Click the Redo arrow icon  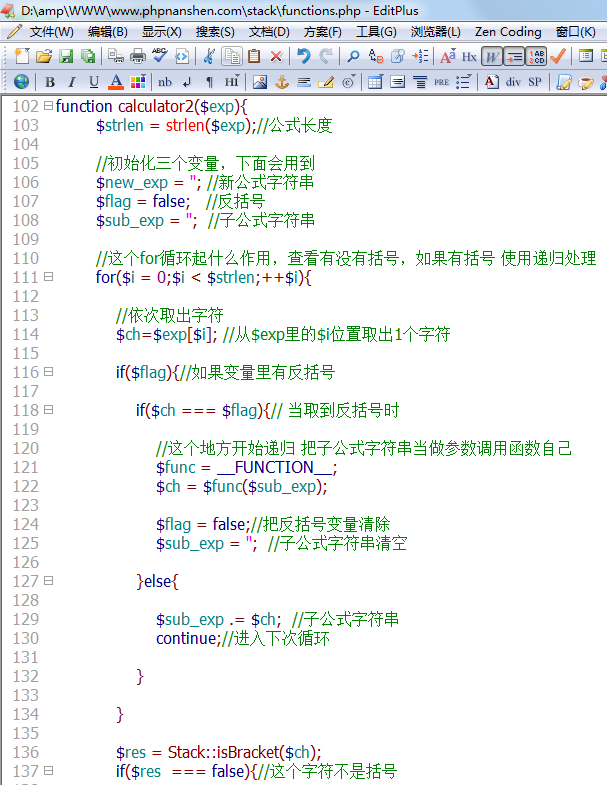point(326,56)
